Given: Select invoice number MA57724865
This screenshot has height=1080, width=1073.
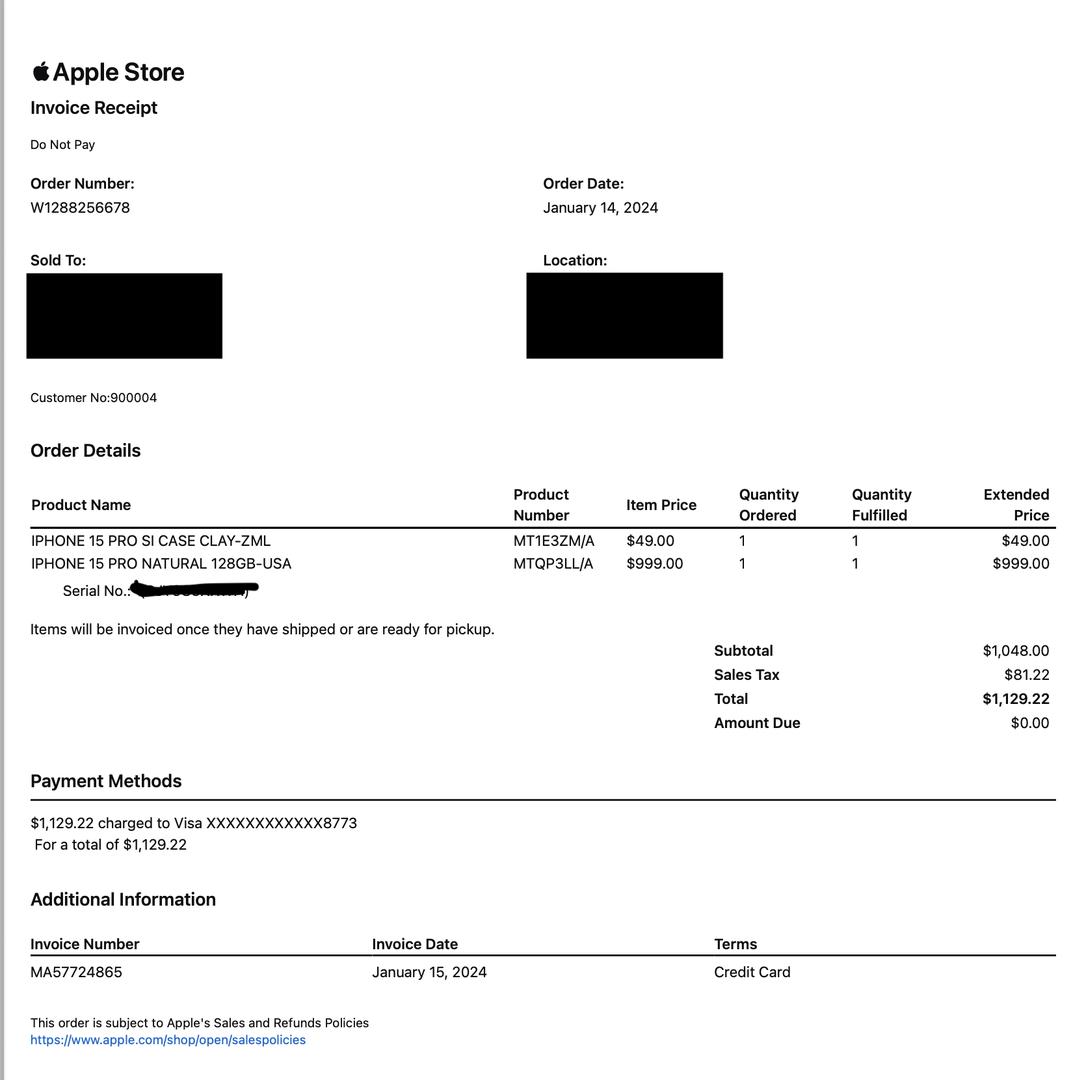Looking at the screenshot, I should (x=76, y=972).
